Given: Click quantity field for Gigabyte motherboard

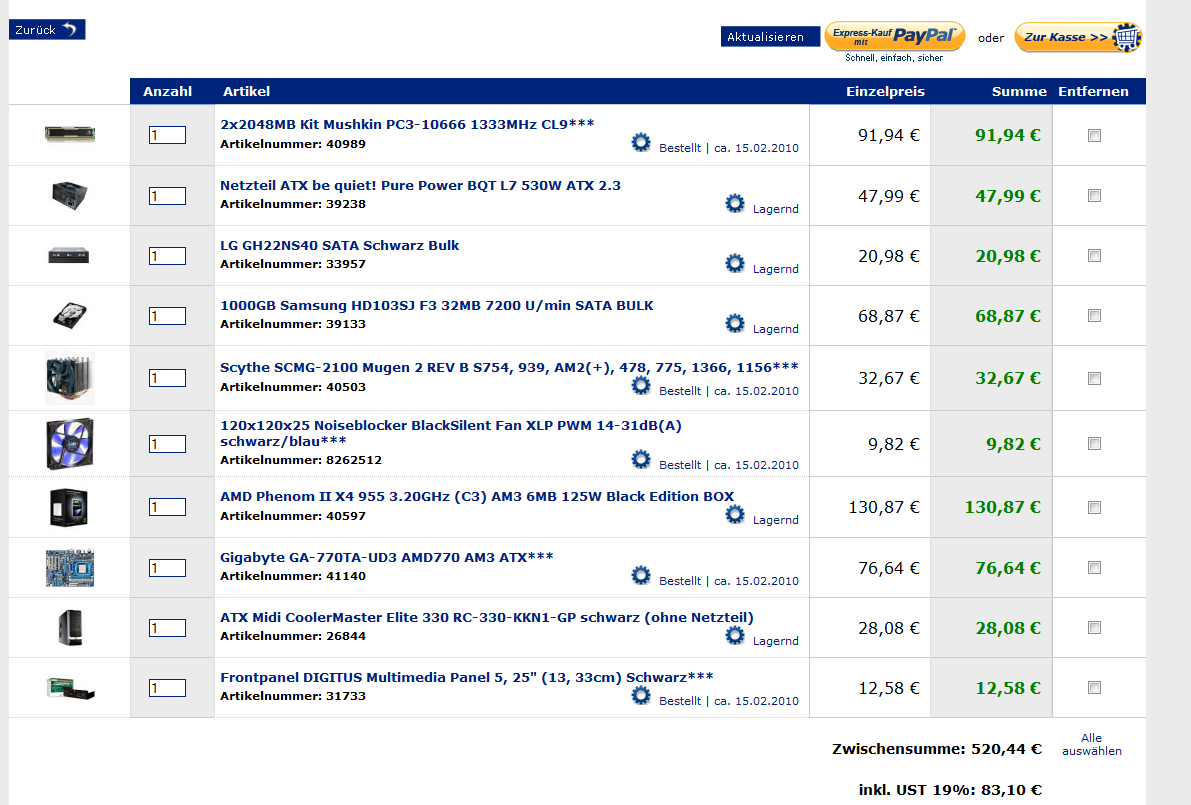Looking at the screenshot, I should 167,568.
